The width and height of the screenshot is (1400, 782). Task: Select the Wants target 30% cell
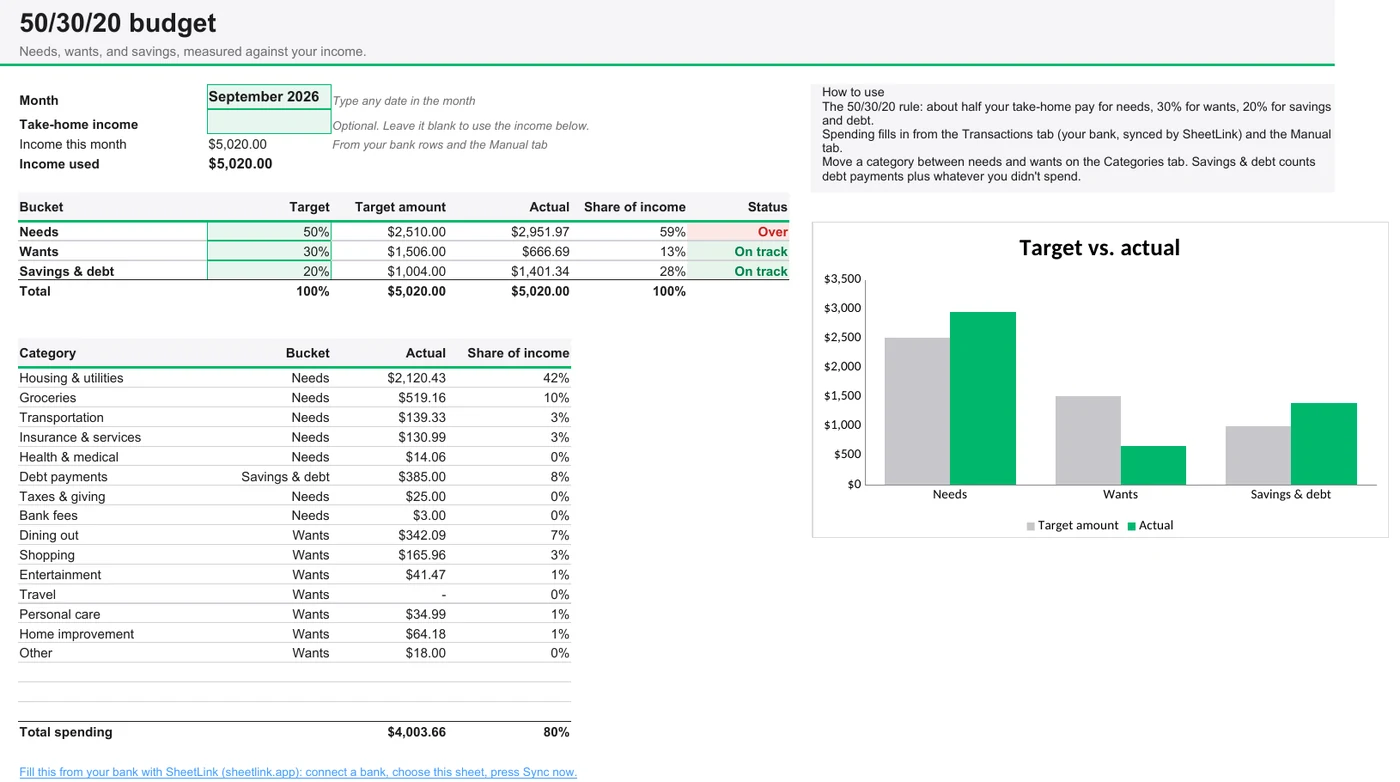click(x=269, y=252)
